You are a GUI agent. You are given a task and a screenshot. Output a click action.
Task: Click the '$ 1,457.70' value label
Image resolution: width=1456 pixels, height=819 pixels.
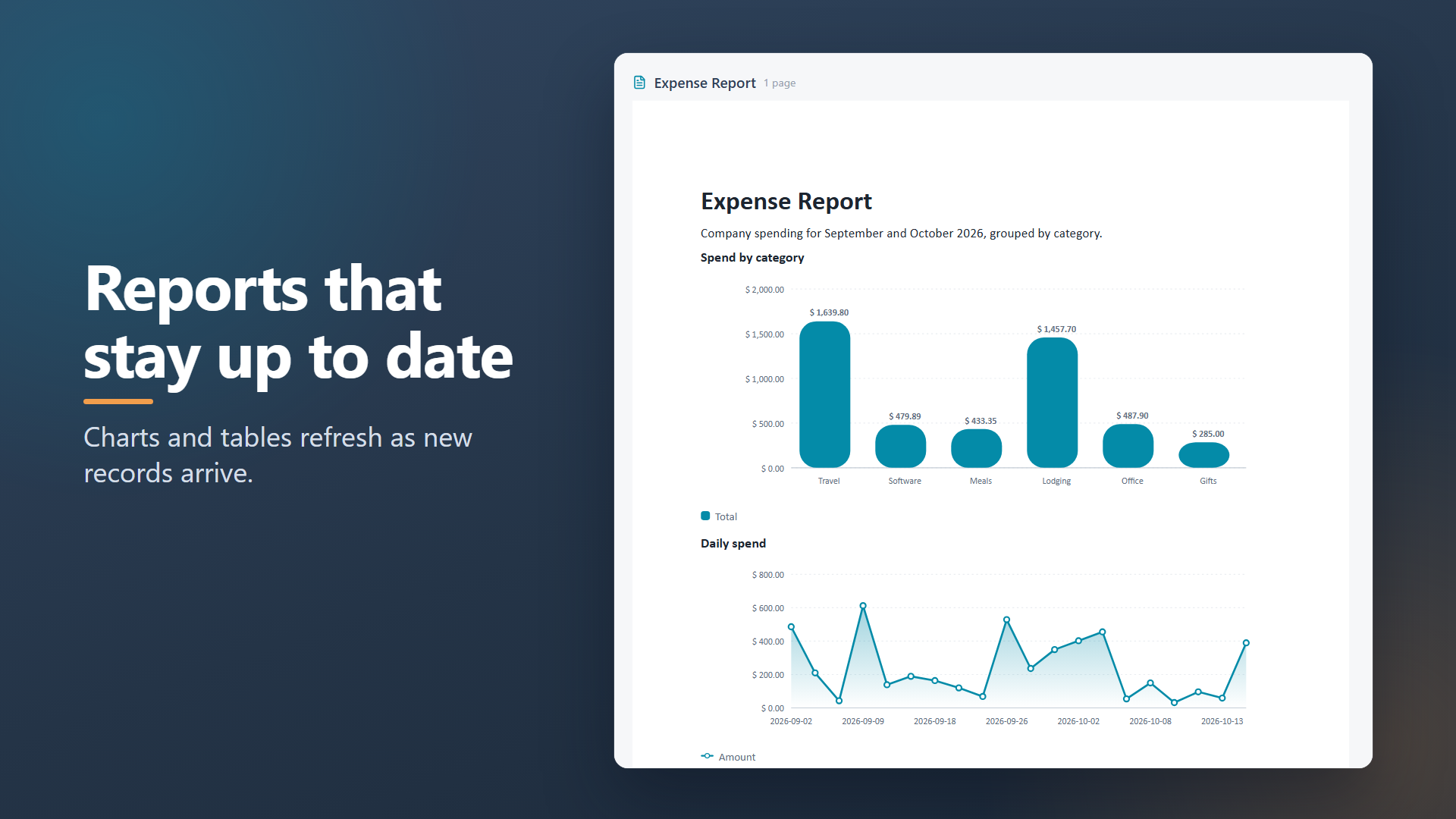click(1056, 329)
